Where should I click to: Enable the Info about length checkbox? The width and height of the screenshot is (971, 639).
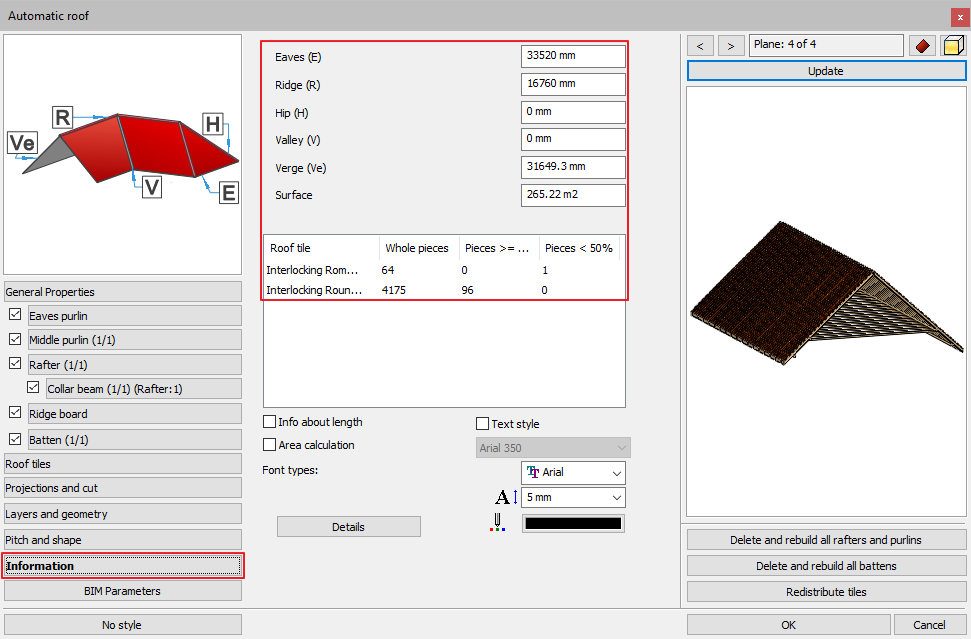click(269, 422)
